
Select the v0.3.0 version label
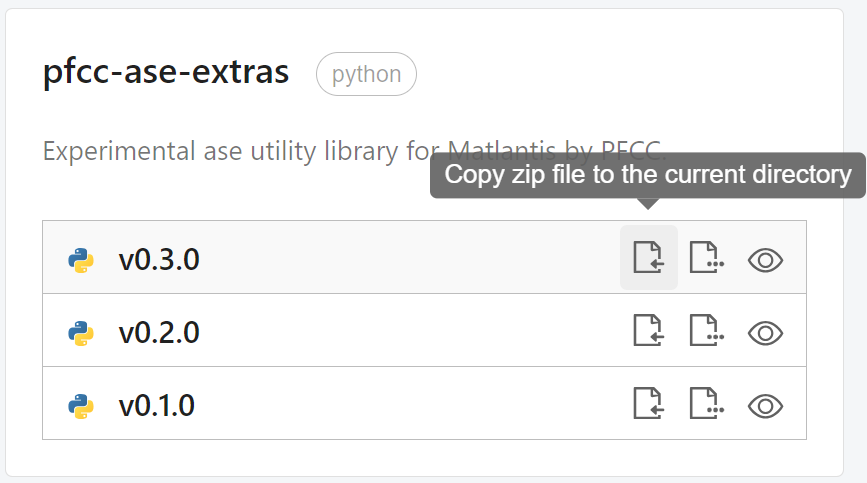[x=159, y=260]
